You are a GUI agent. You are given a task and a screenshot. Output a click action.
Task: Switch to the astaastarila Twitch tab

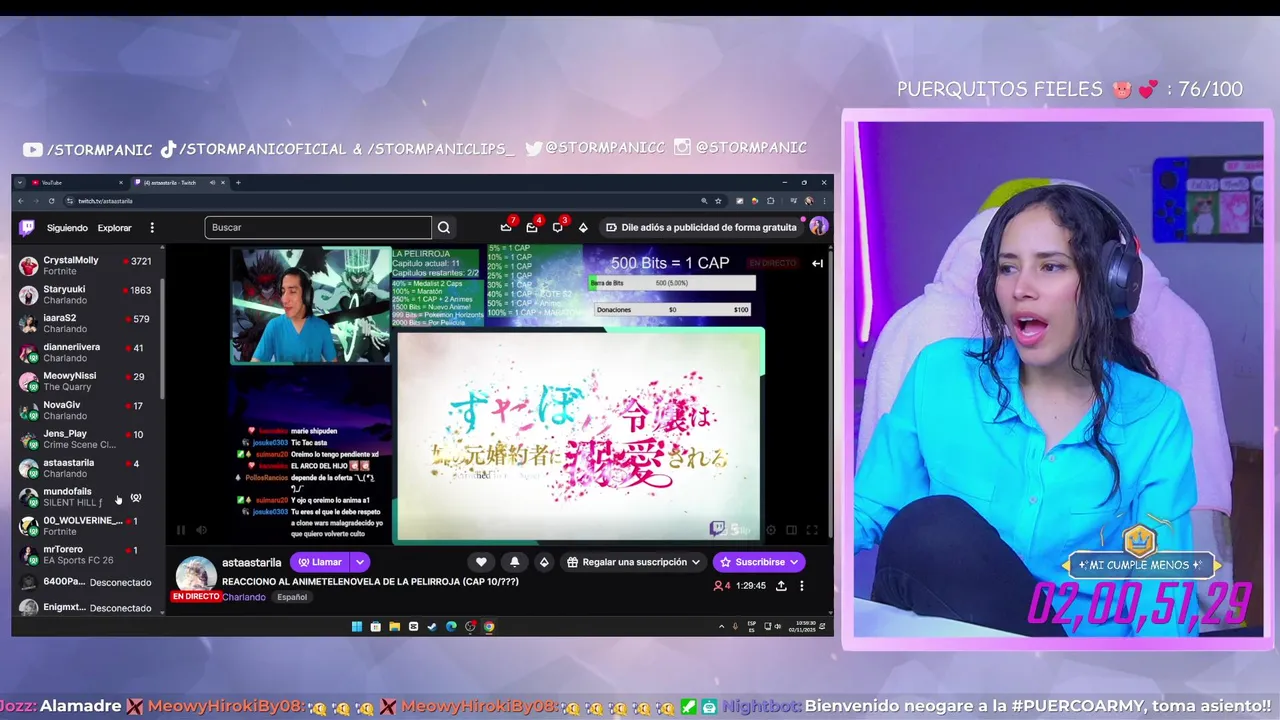pyautogui.click(x=180, y=183)
